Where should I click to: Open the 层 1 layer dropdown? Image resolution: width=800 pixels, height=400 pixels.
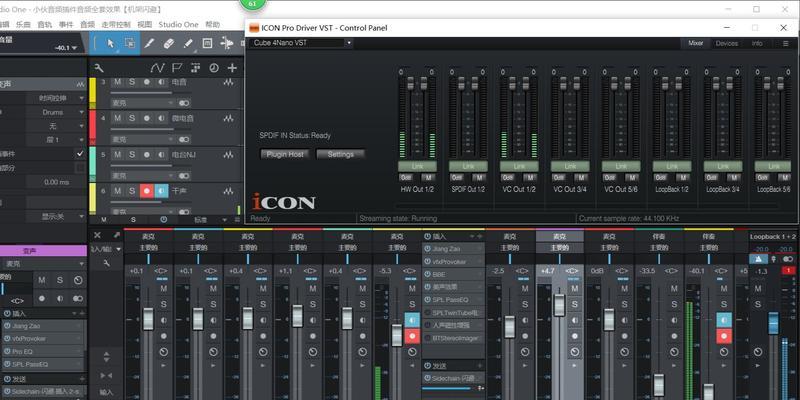(56, 140)
